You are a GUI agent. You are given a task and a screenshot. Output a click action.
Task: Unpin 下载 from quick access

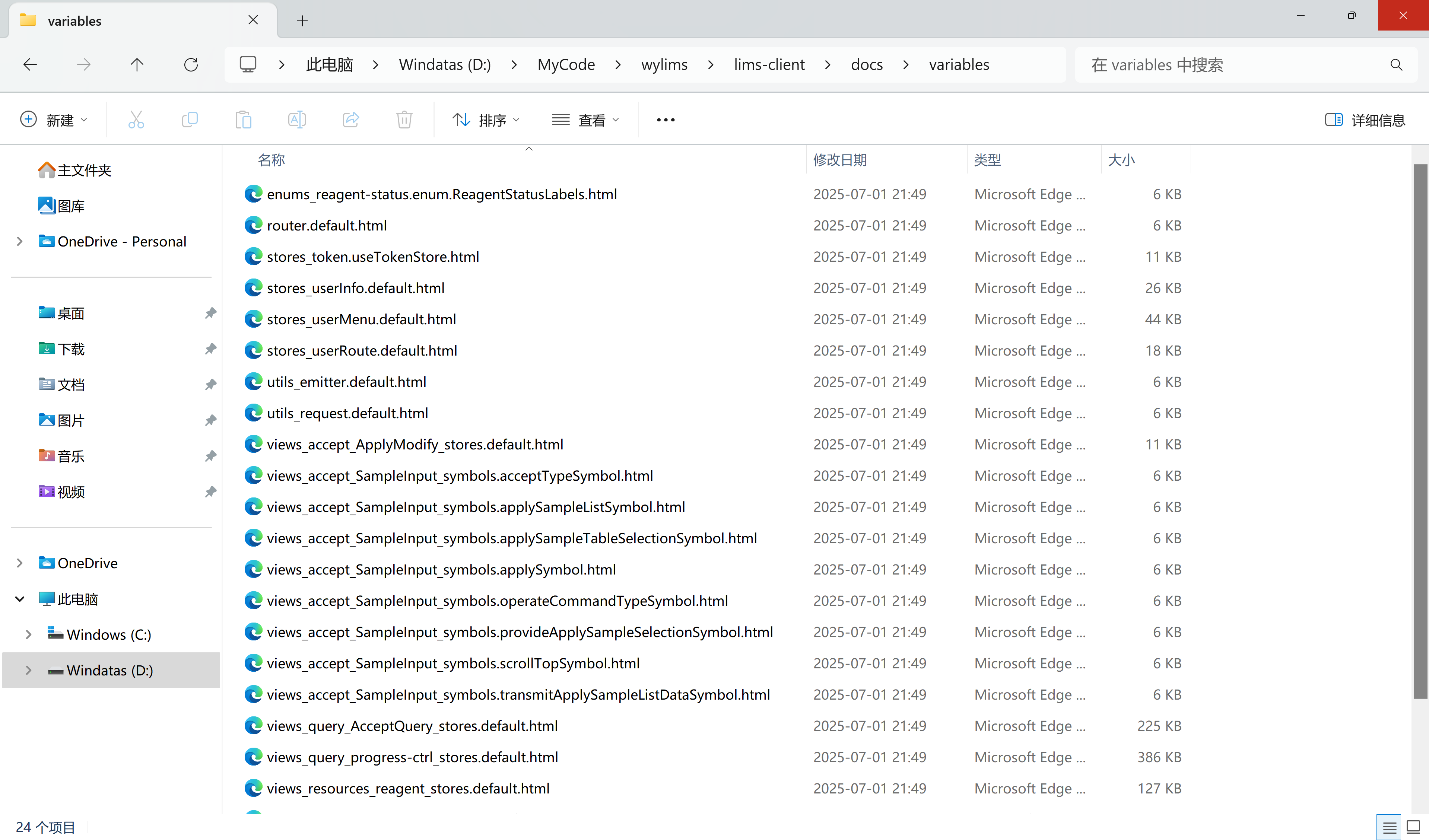tap(210, 349)
